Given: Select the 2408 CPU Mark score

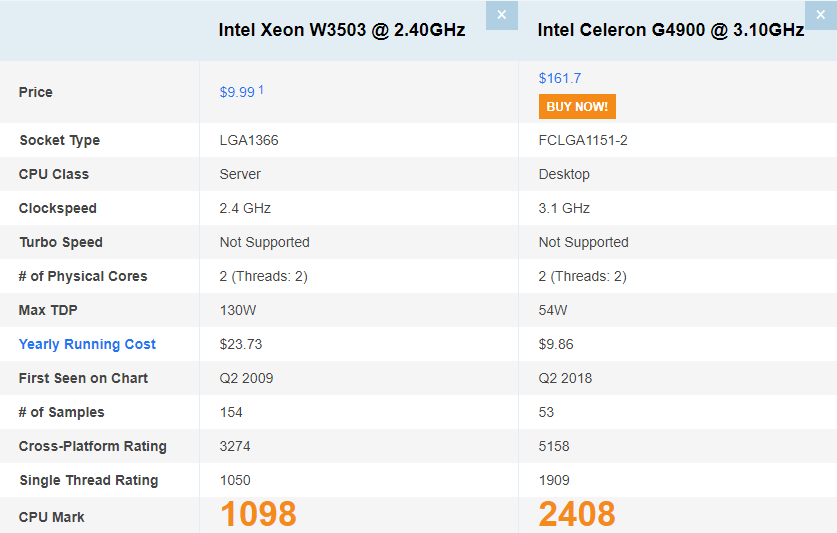Looking at the screenshot, I should pyautogui.click(x=577, y=514).
